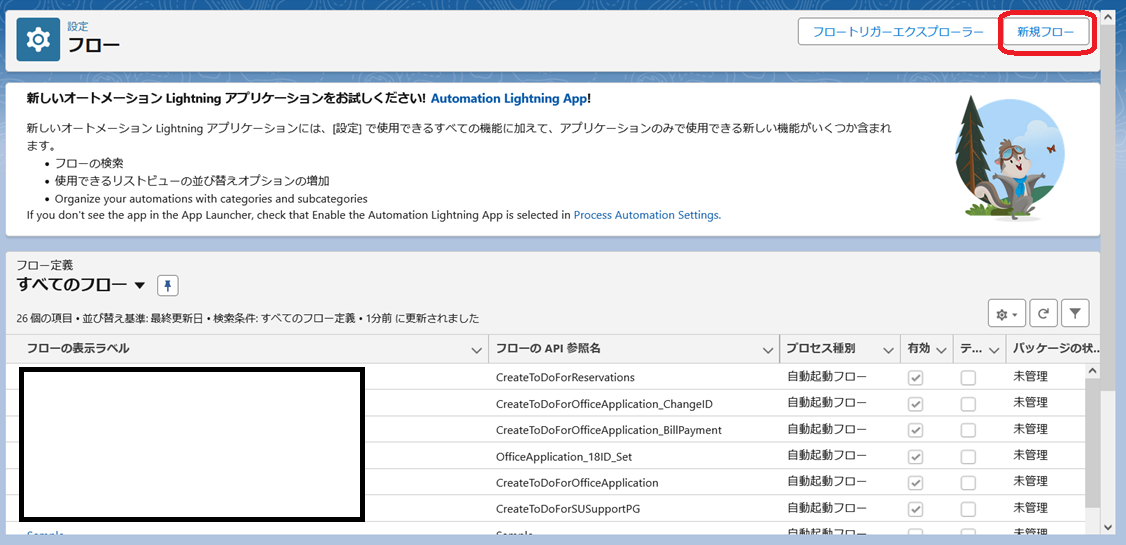Sort by パッケージの状態 column header
1126x545 pixels.
[x=1056, y=349]
